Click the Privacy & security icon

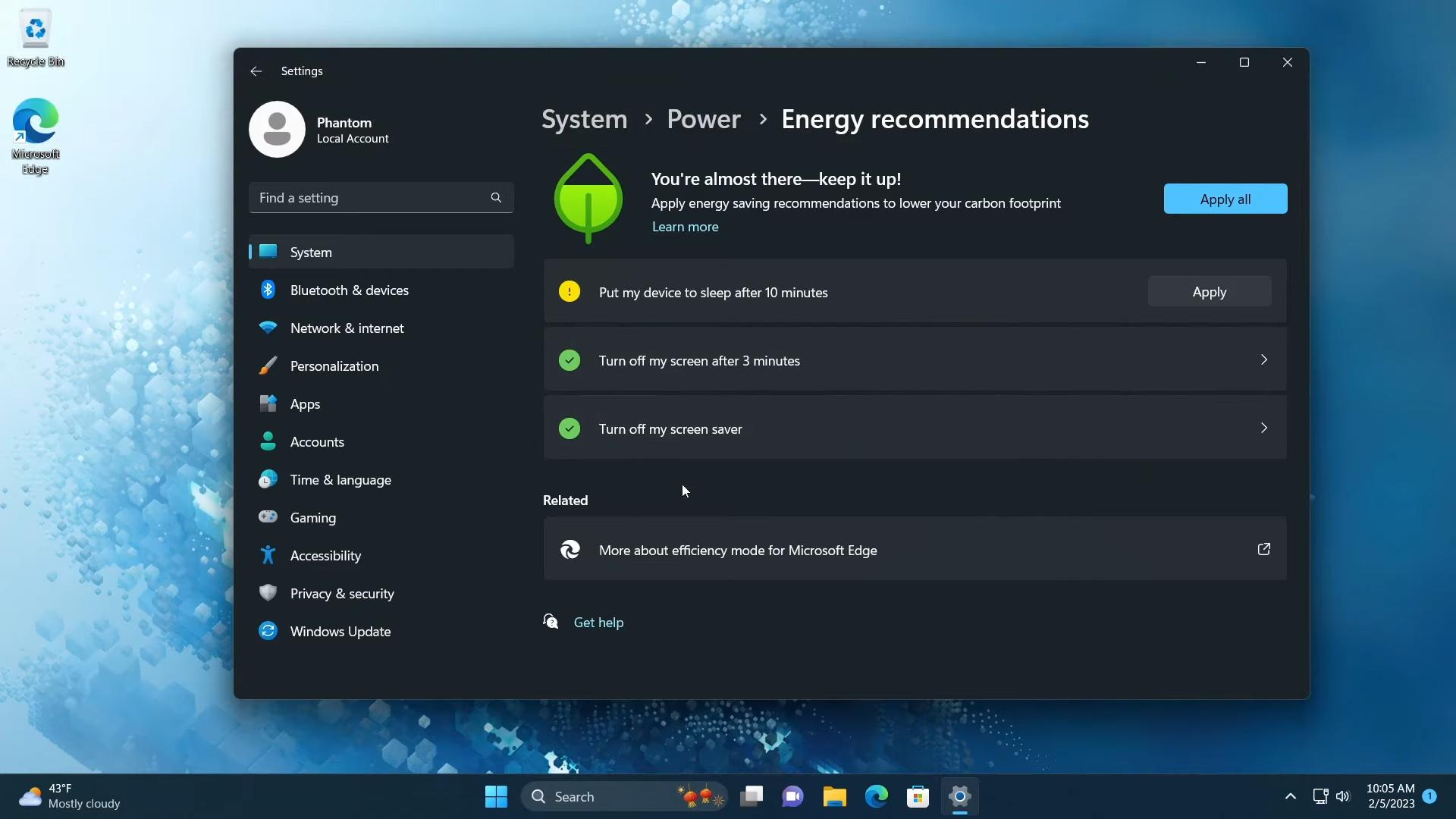pos(267,593)
